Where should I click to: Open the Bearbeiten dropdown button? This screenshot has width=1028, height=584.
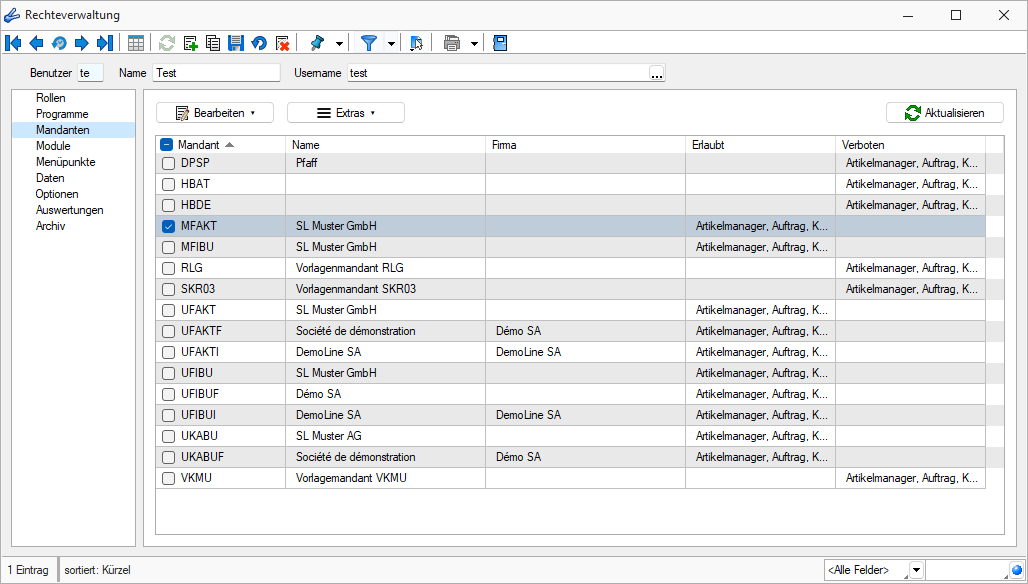coord(215,113)
